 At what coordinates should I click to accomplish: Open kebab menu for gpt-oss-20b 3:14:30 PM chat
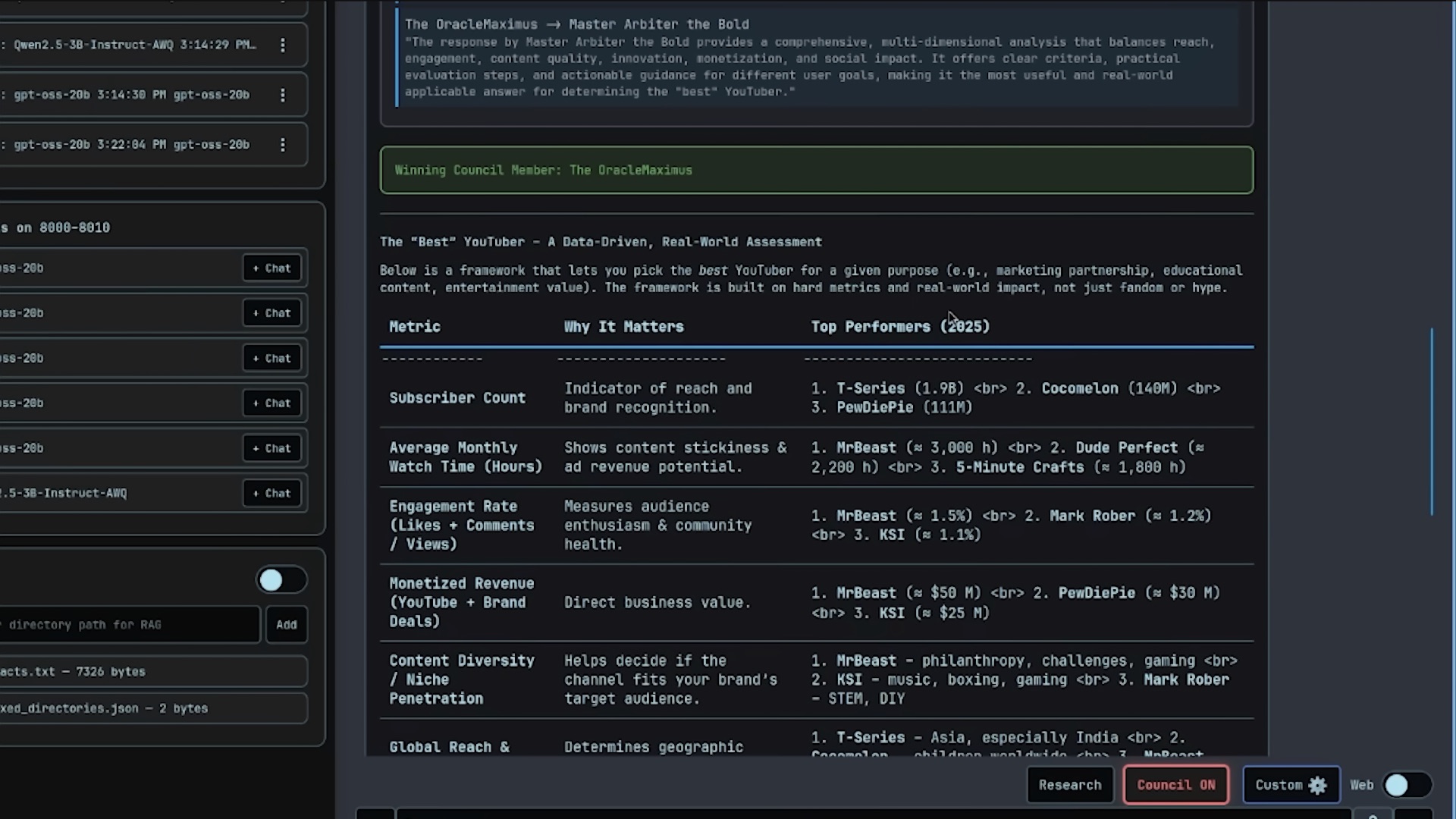click(282, 95)
